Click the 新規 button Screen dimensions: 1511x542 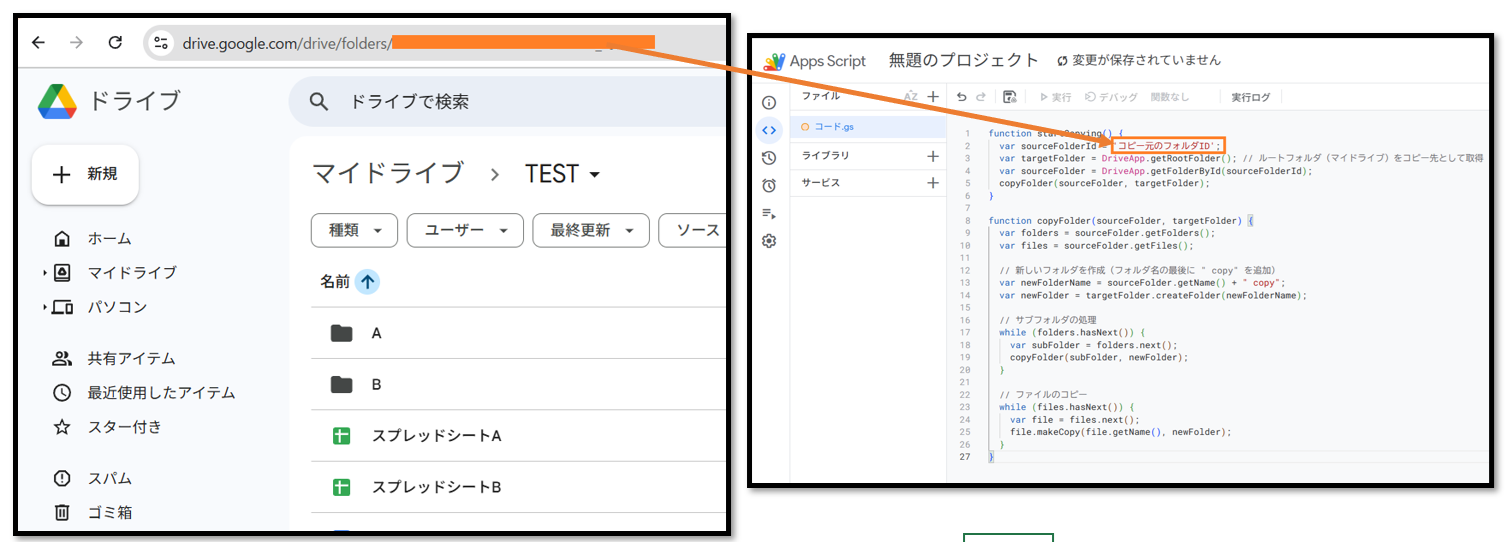(x=85, y=174)
